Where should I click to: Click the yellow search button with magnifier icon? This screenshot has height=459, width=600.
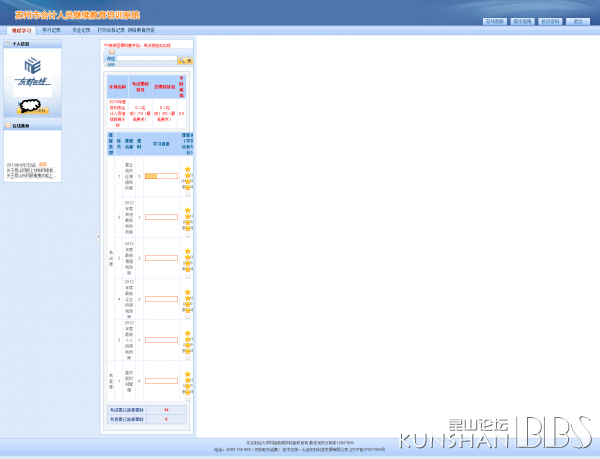pyautogui.click(x=185, y=60)
